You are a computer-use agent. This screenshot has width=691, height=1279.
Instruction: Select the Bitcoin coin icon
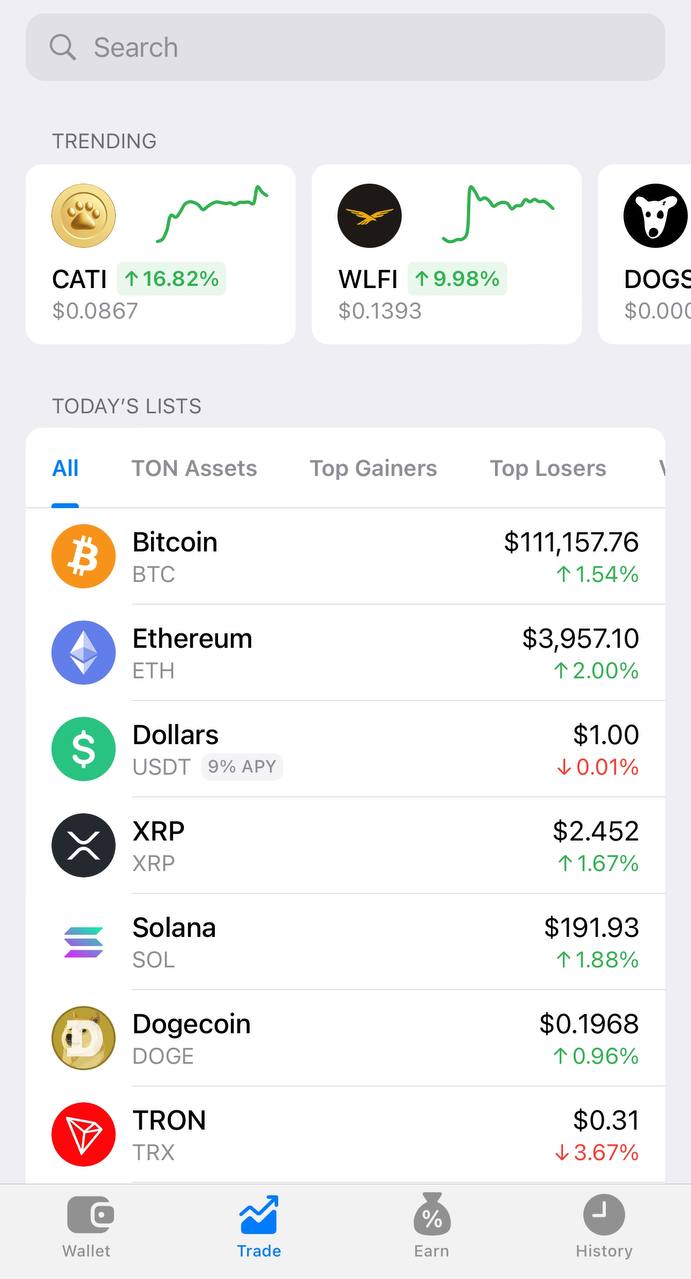(x=83, y=556)
